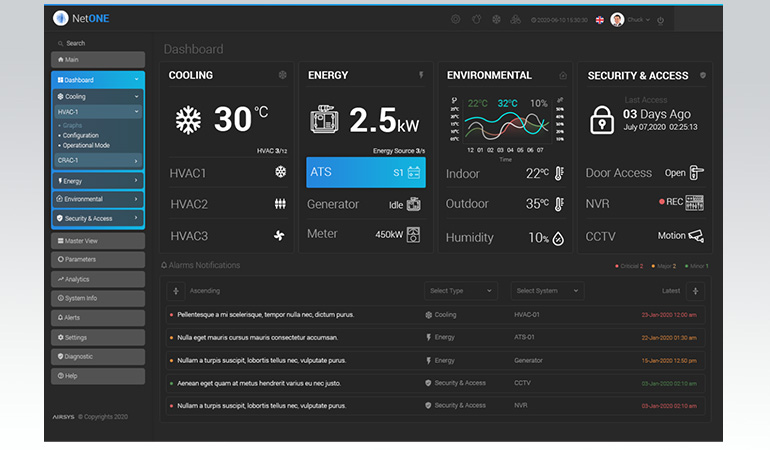The height and width of the screenshot is (450, 770).
Task: Click the UK flag language icon
Action: click(x=599, y=20)
